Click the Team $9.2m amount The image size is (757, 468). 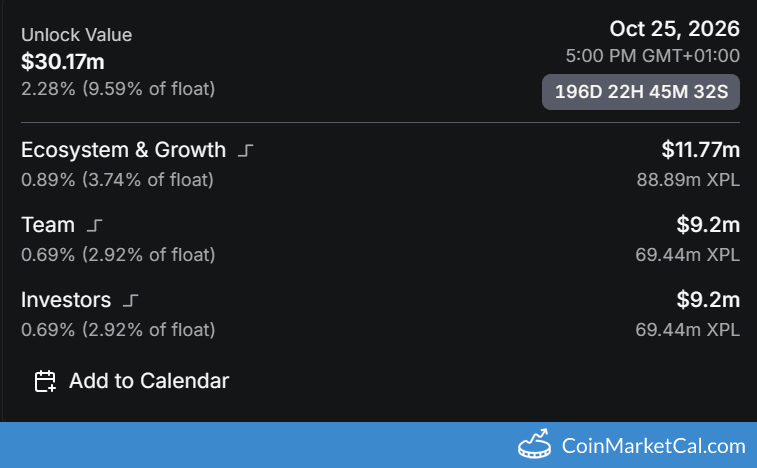pyautogui.click(x=708, y=225)
